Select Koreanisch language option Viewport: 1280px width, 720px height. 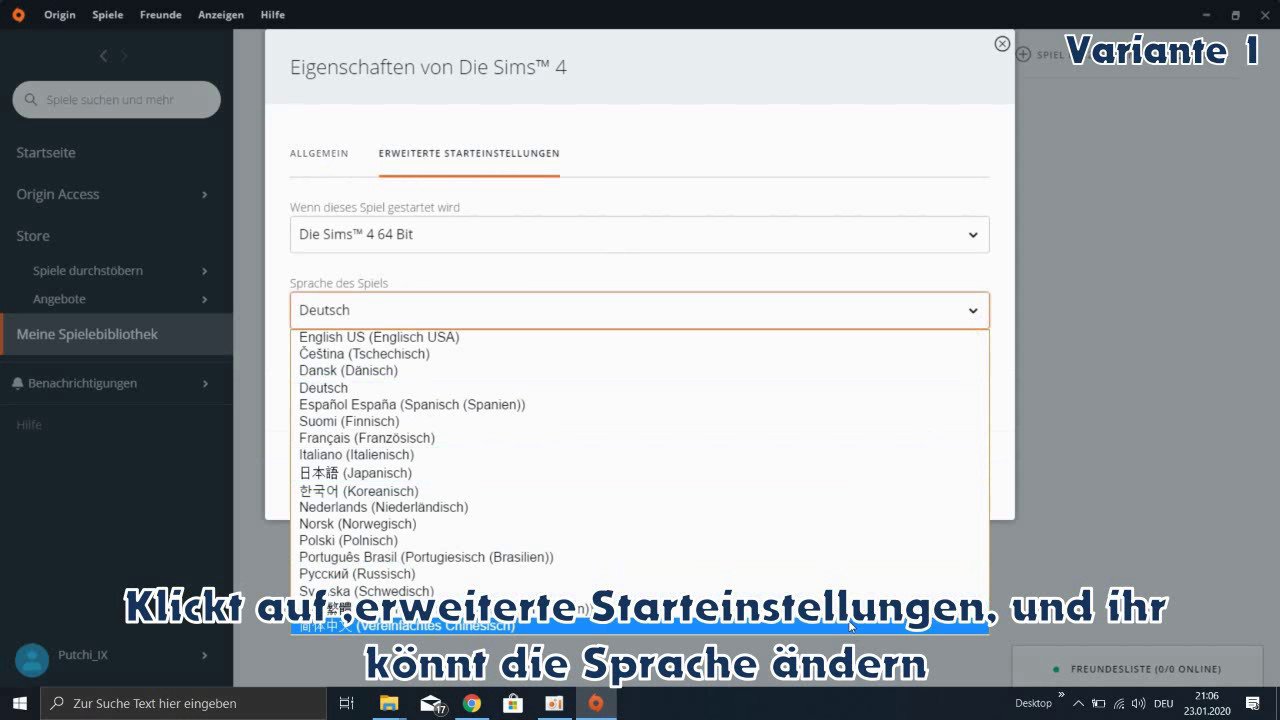[x=639, y=491]
